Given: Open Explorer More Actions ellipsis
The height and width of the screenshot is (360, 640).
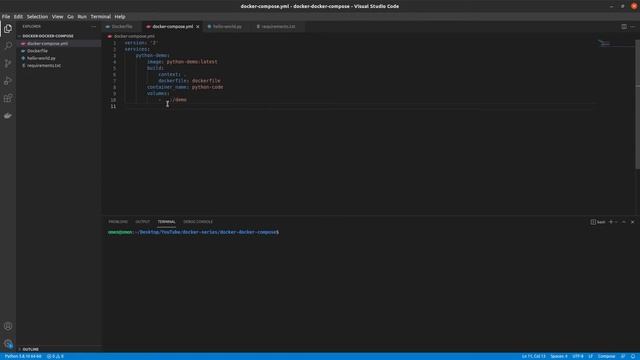Looking at the screenshot, I should click(94, 27).
